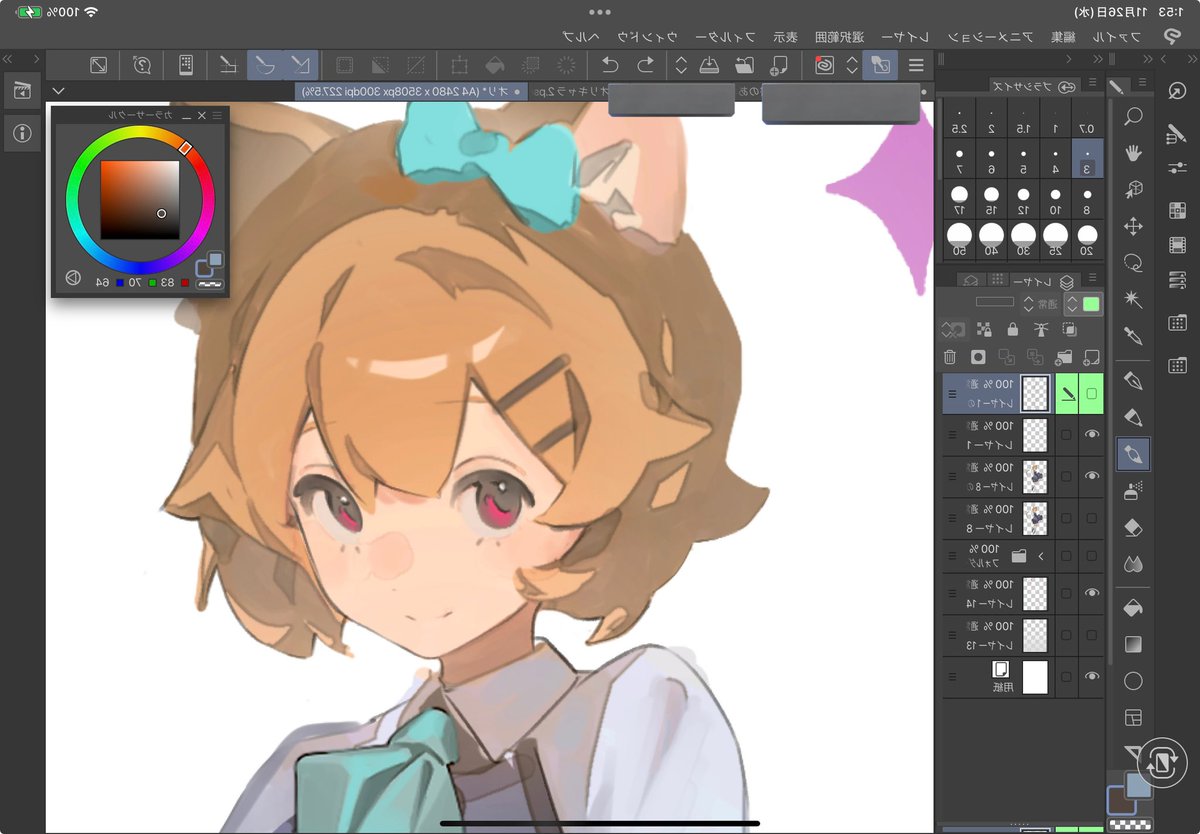
Task: Open the ファイル (File) menu
Action: tap(1117, 36)
